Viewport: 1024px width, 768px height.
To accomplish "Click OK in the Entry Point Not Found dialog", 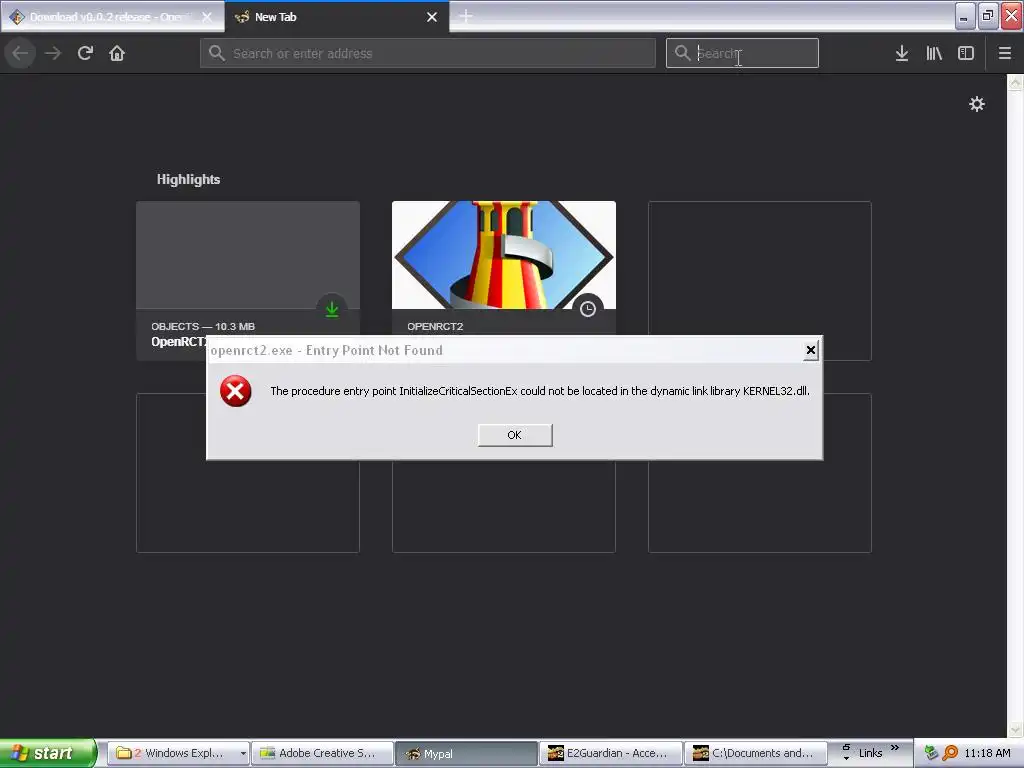I will click(515, 435).
